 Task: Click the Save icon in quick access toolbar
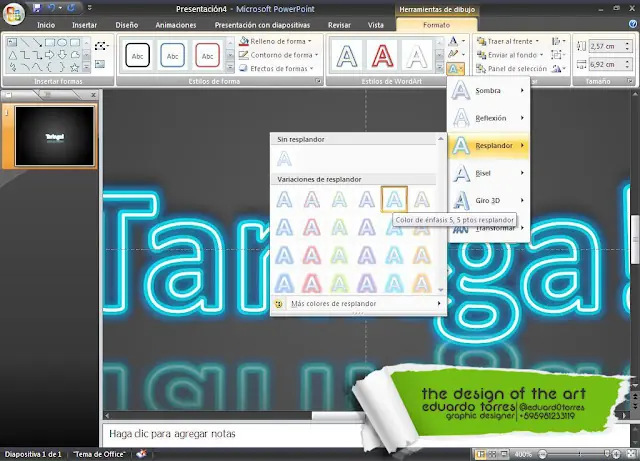(x=36, y=7)
